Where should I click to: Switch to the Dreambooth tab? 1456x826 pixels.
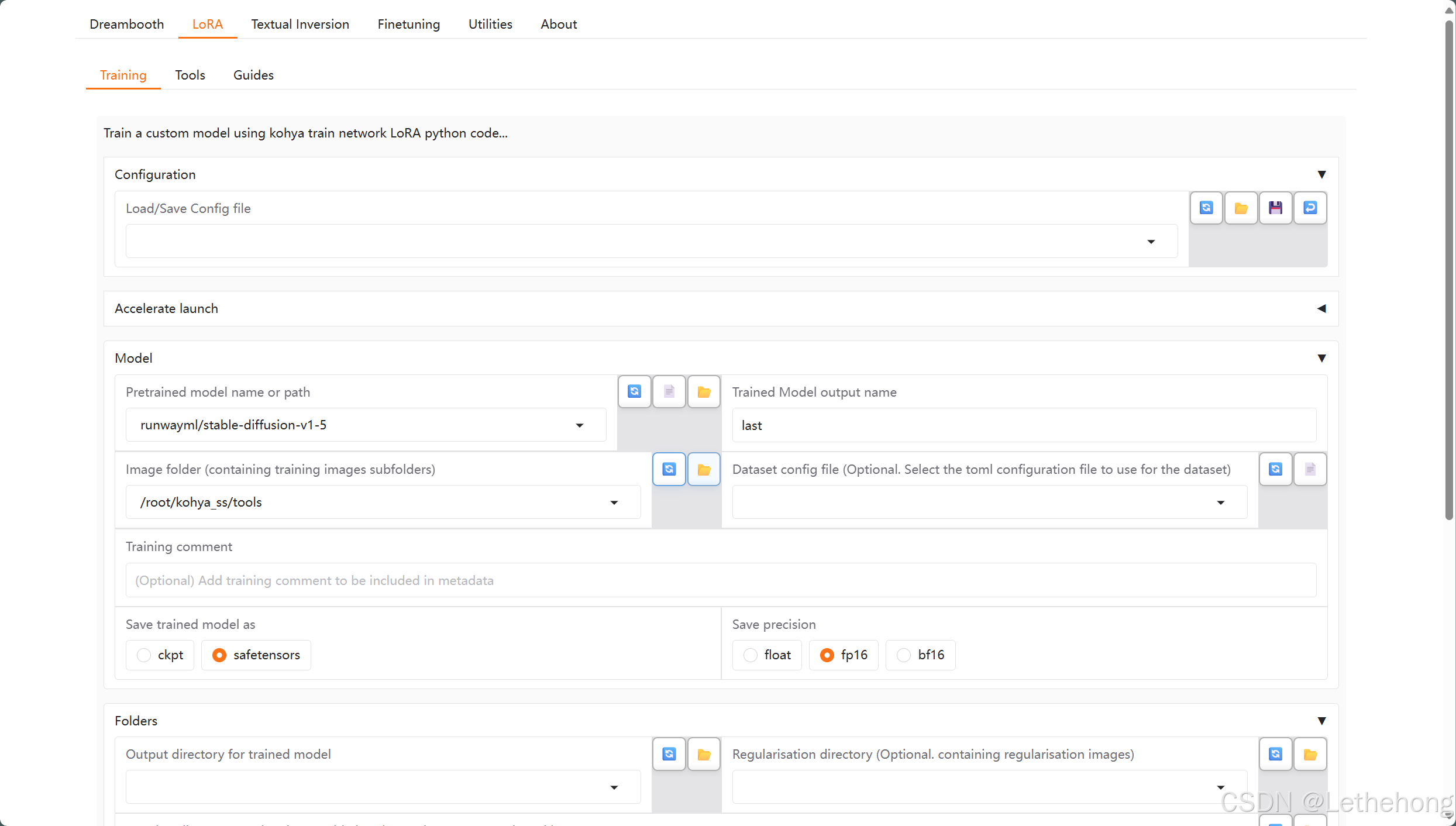click(126, 24)
